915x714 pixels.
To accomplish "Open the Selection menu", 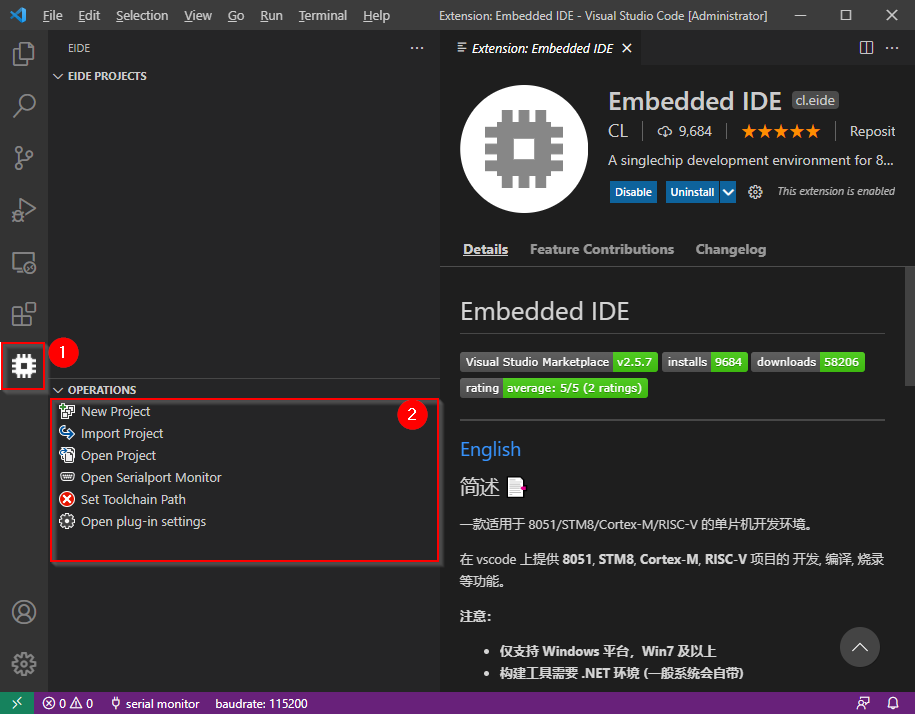I will (x=142, y=16).
